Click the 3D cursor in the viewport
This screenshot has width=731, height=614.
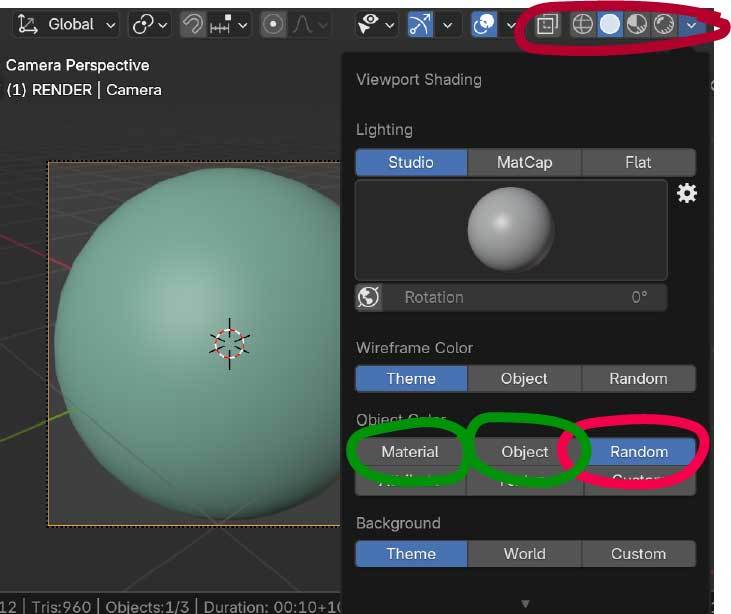coord(229,344)
